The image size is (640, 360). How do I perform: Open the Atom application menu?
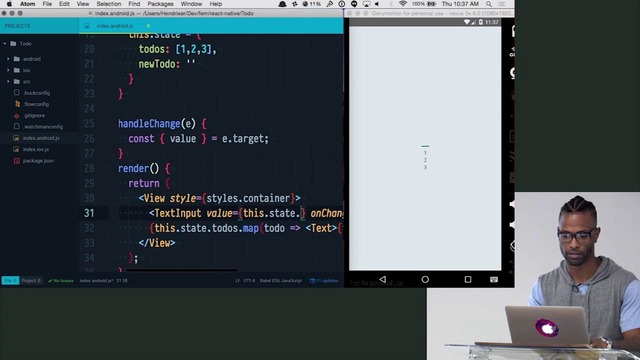pyautogui.click(x=28, y=4)
